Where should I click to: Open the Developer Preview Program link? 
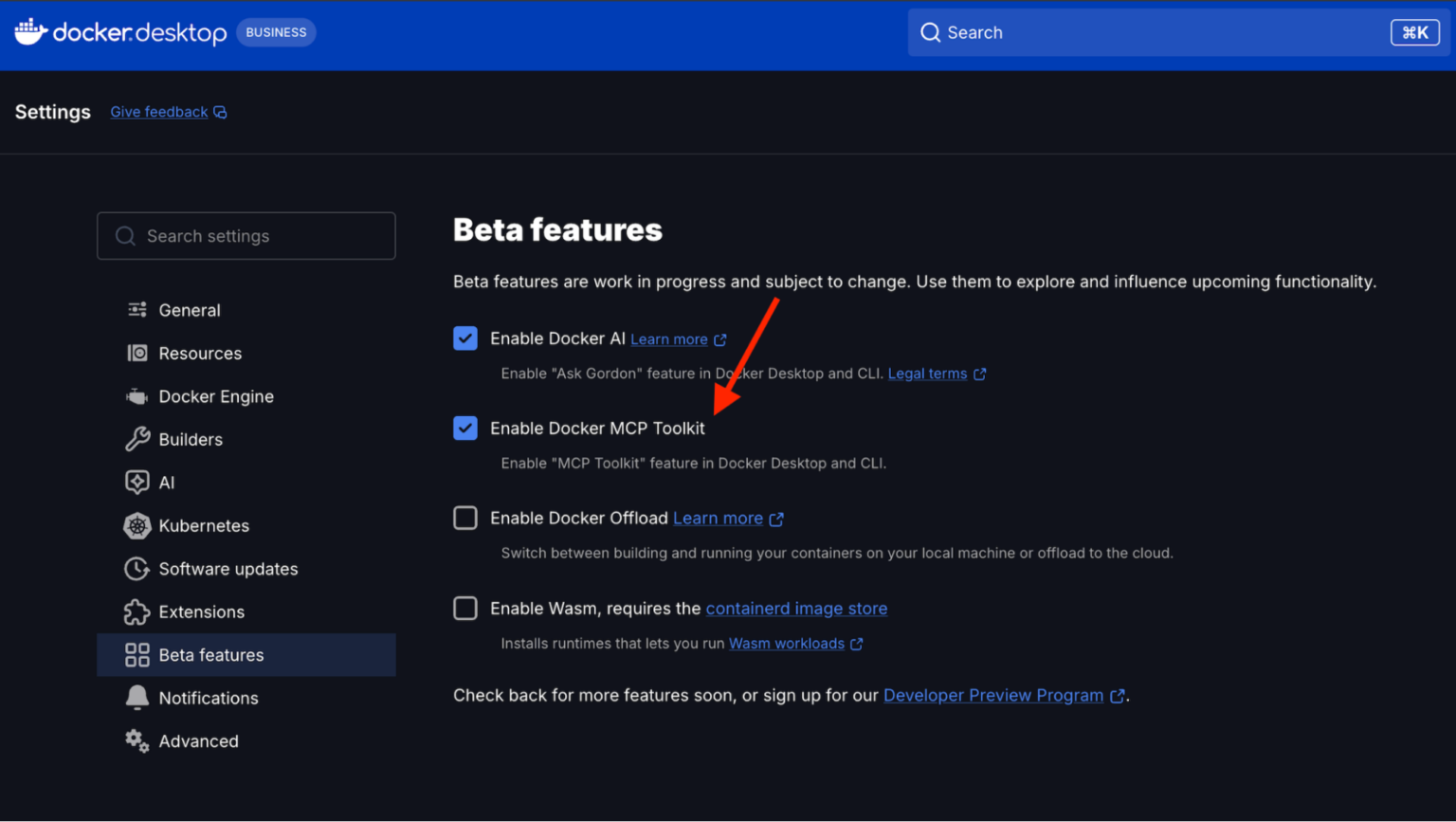[992, 695]
